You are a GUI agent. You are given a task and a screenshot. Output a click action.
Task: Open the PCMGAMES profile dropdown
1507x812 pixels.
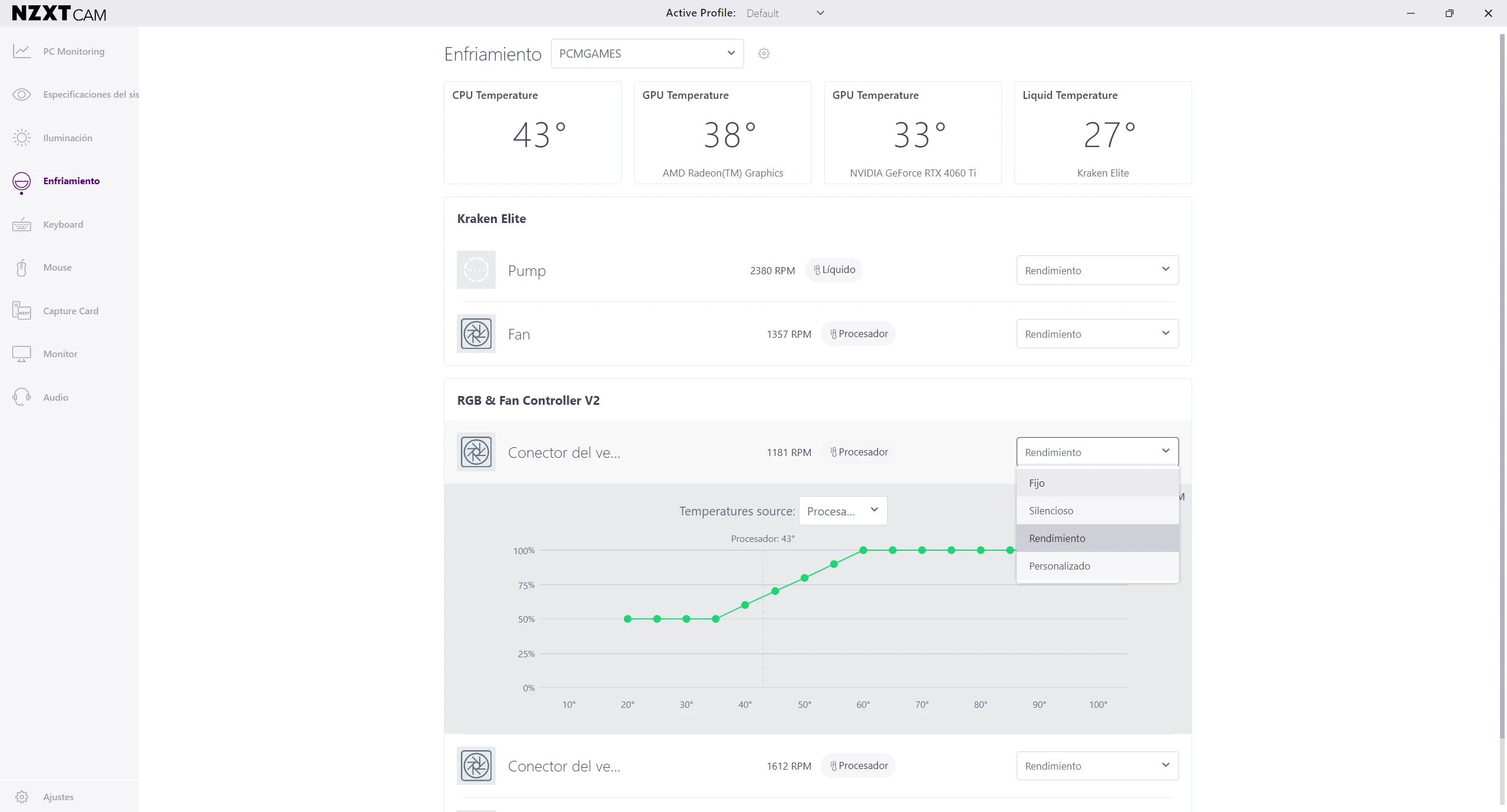(648, 54)
